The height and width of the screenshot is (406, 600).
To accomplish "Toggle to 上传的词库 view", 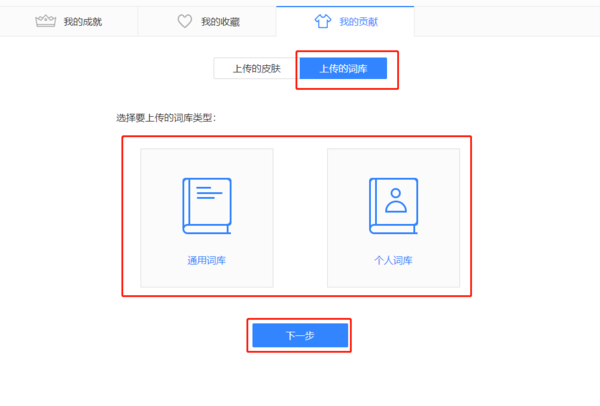I will tap(342, 69).
